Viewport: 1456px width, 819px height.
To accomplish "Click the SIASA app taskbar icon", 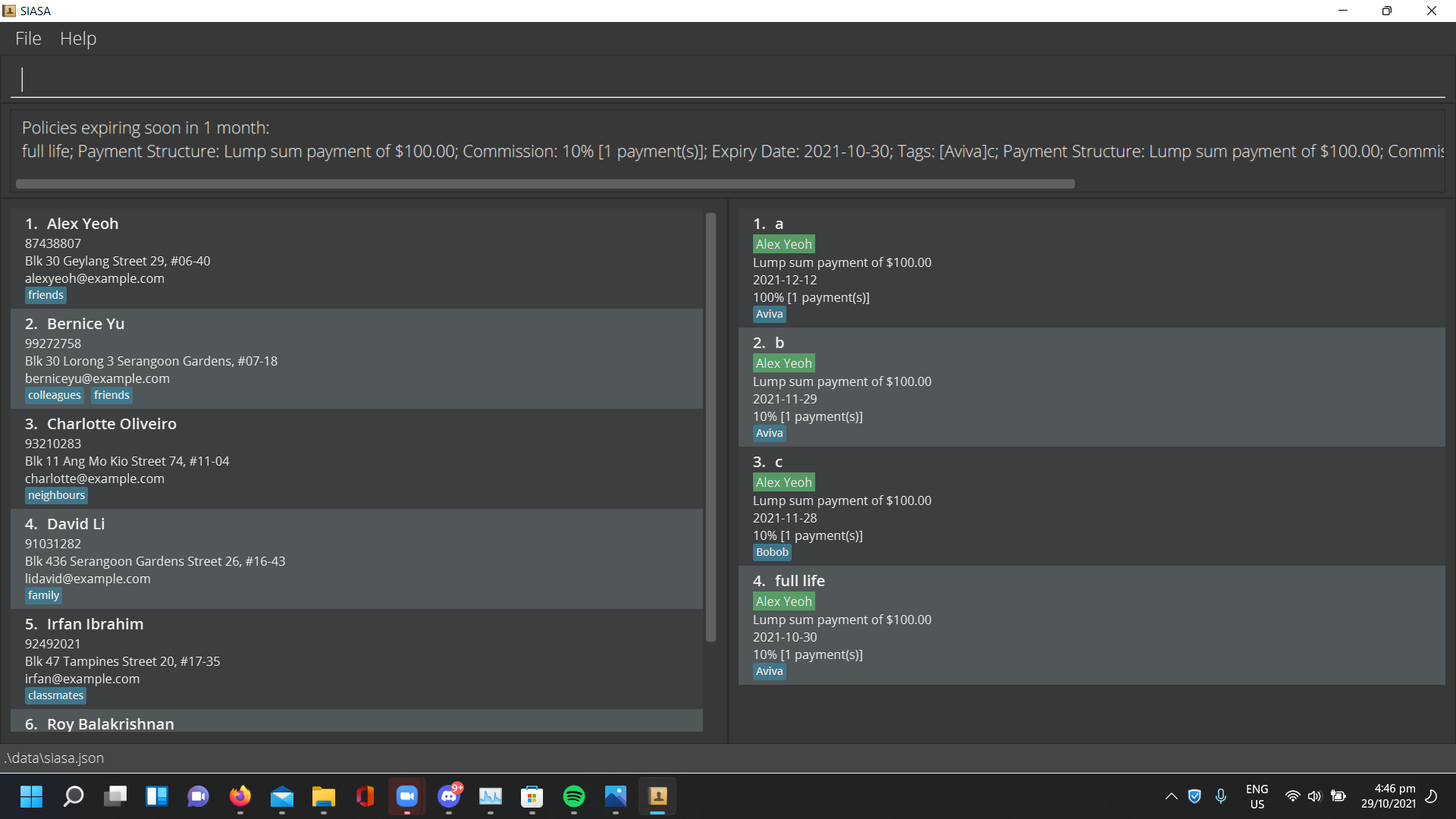I will click(x=657, y=796).
